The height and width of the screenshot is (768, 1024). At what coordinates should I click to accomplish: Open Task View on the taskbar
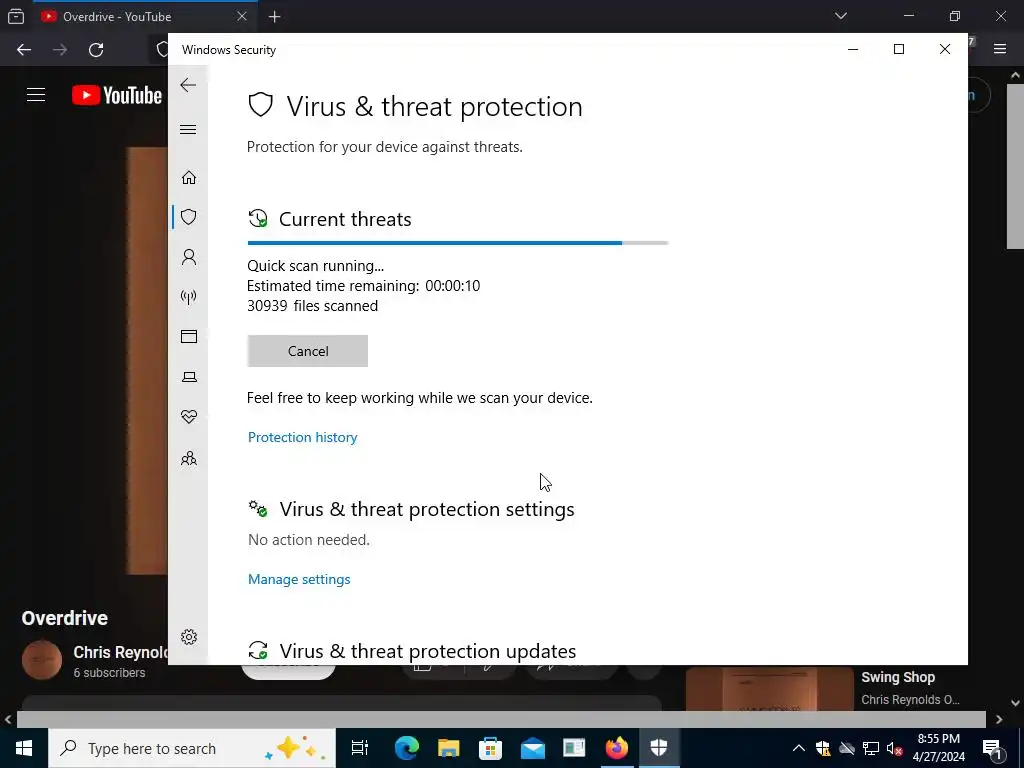(x=360, y=748)
